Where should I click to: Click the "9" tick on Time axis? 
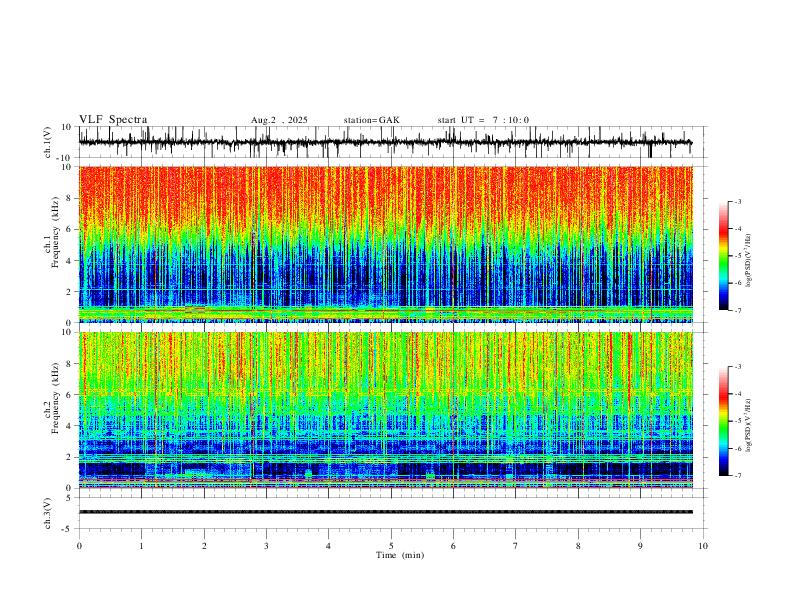click(x=640, y=546)
